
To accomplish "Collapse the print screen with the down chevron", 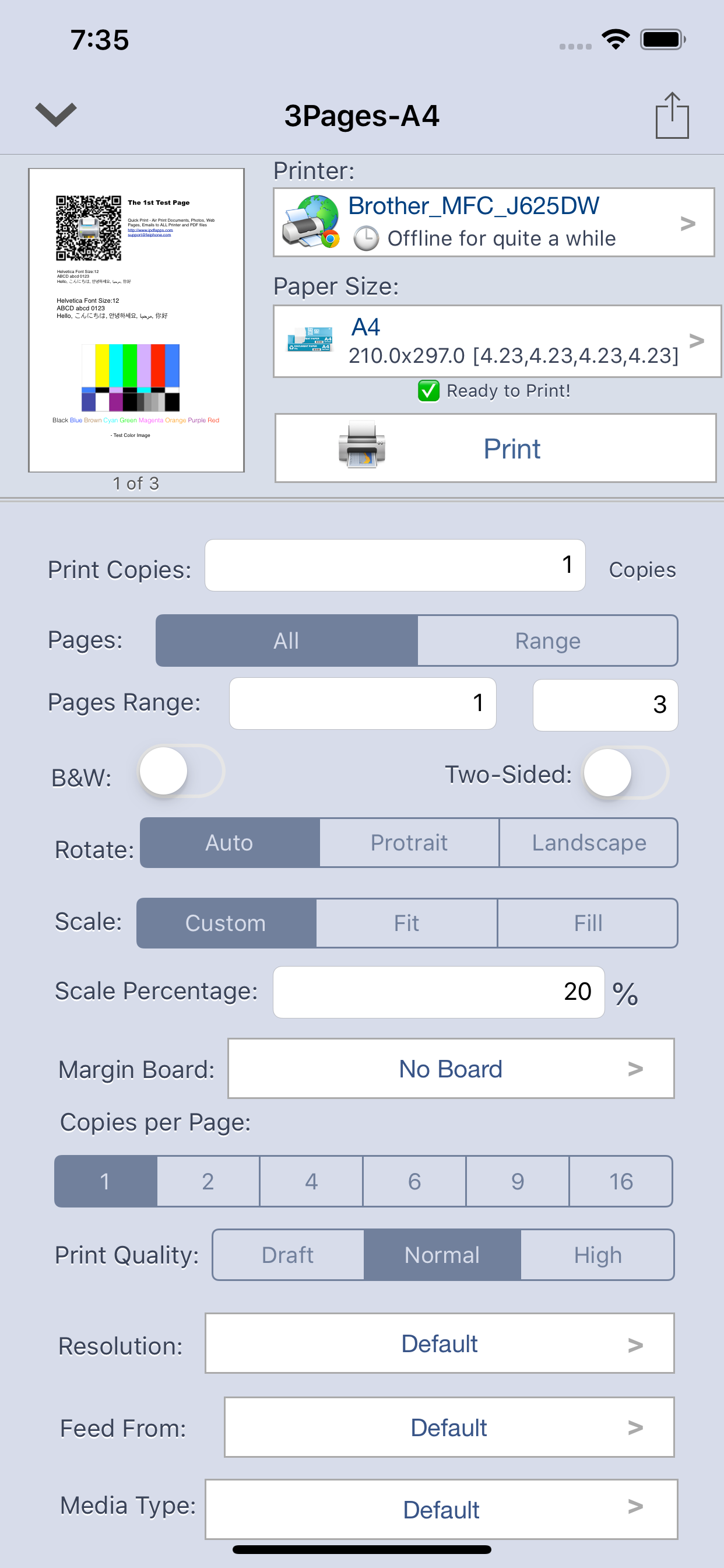I will (56, 114).
